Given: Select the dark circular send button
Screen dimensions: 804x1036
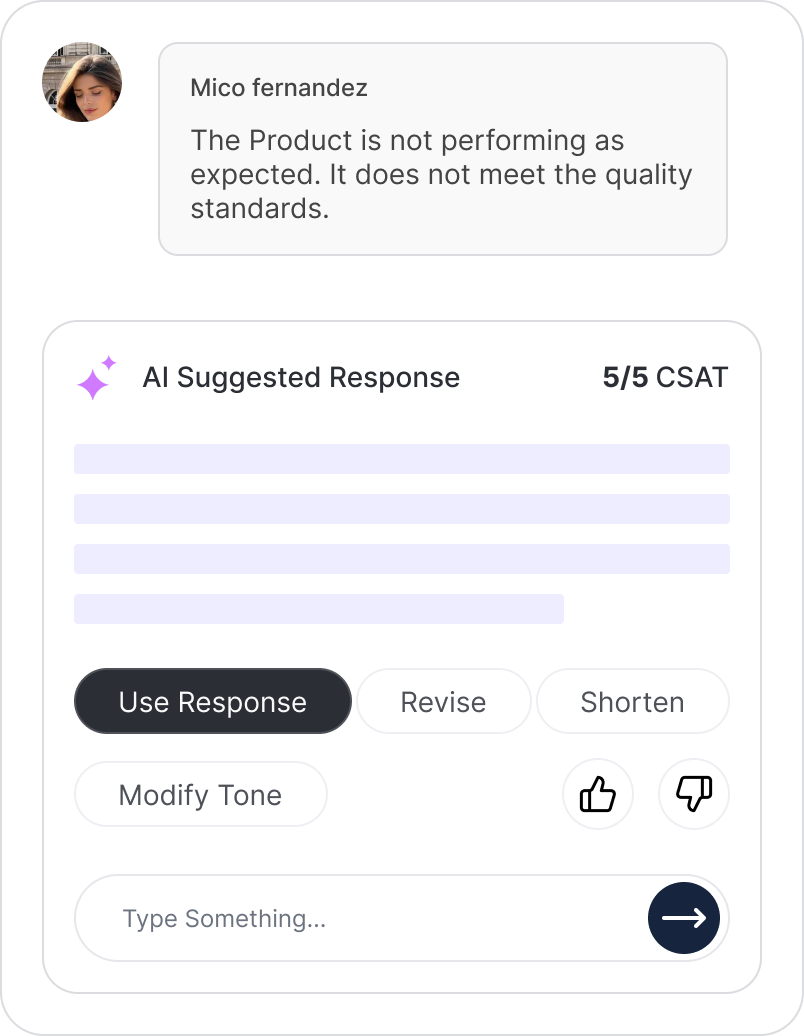Looking at the screenshot, I should tap(684, 918).
